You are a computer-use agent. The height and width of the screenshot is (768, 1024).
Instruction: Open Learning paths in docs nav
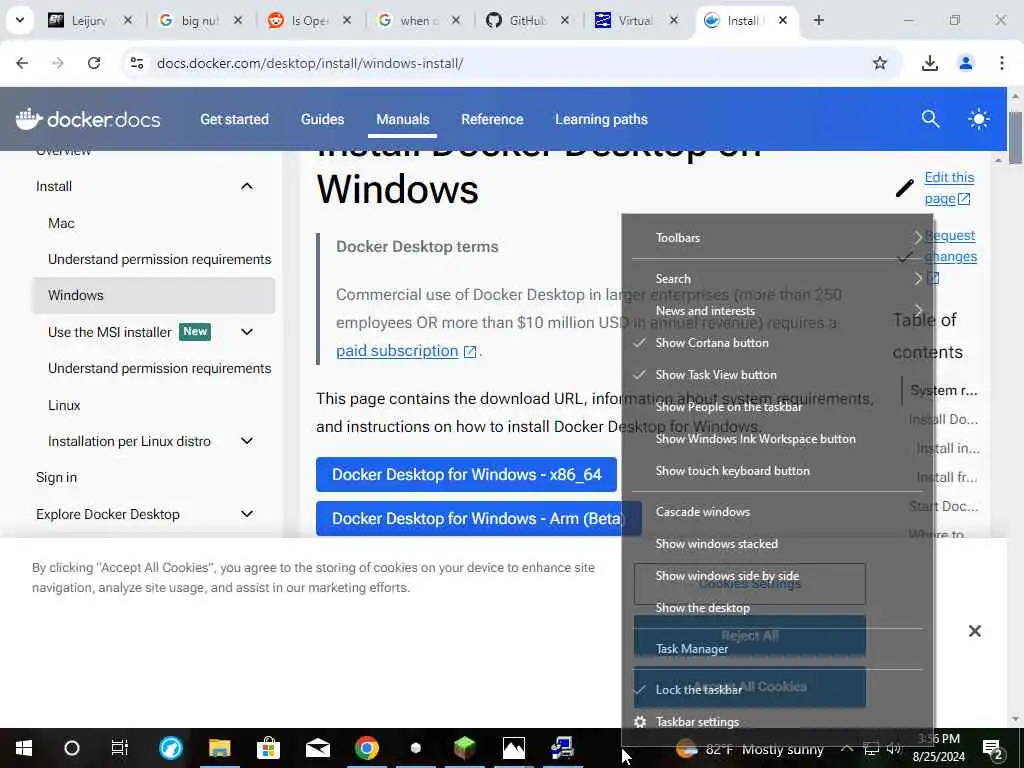tap(601, 120)
